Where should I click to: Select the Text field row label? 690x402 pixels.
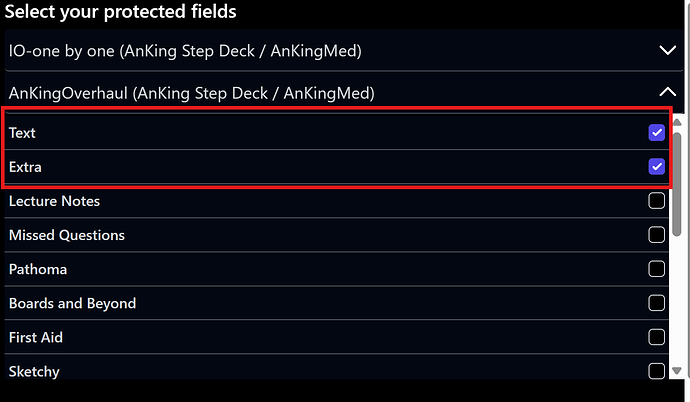click(x=22, y=133)
